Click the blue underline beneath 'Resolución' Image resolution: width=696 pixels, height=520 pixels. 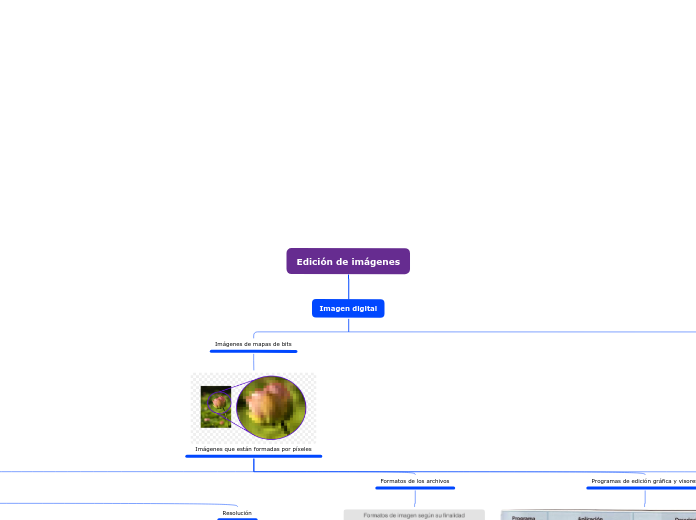237,519
